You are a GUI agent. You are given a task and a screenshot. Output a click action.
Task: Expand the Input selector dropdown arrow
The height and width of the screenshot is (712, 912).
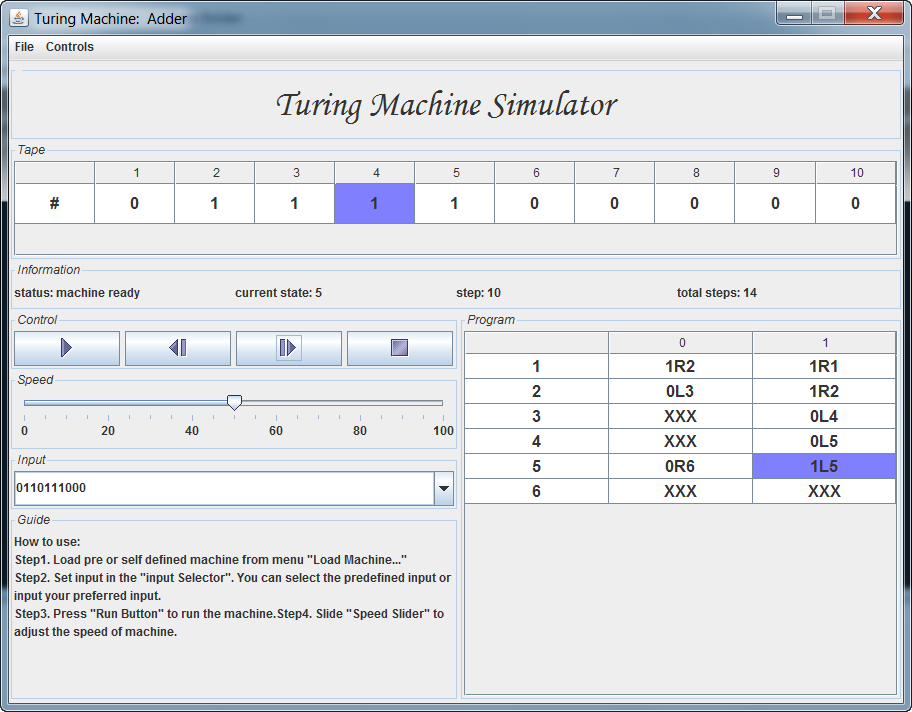(444, 488)
